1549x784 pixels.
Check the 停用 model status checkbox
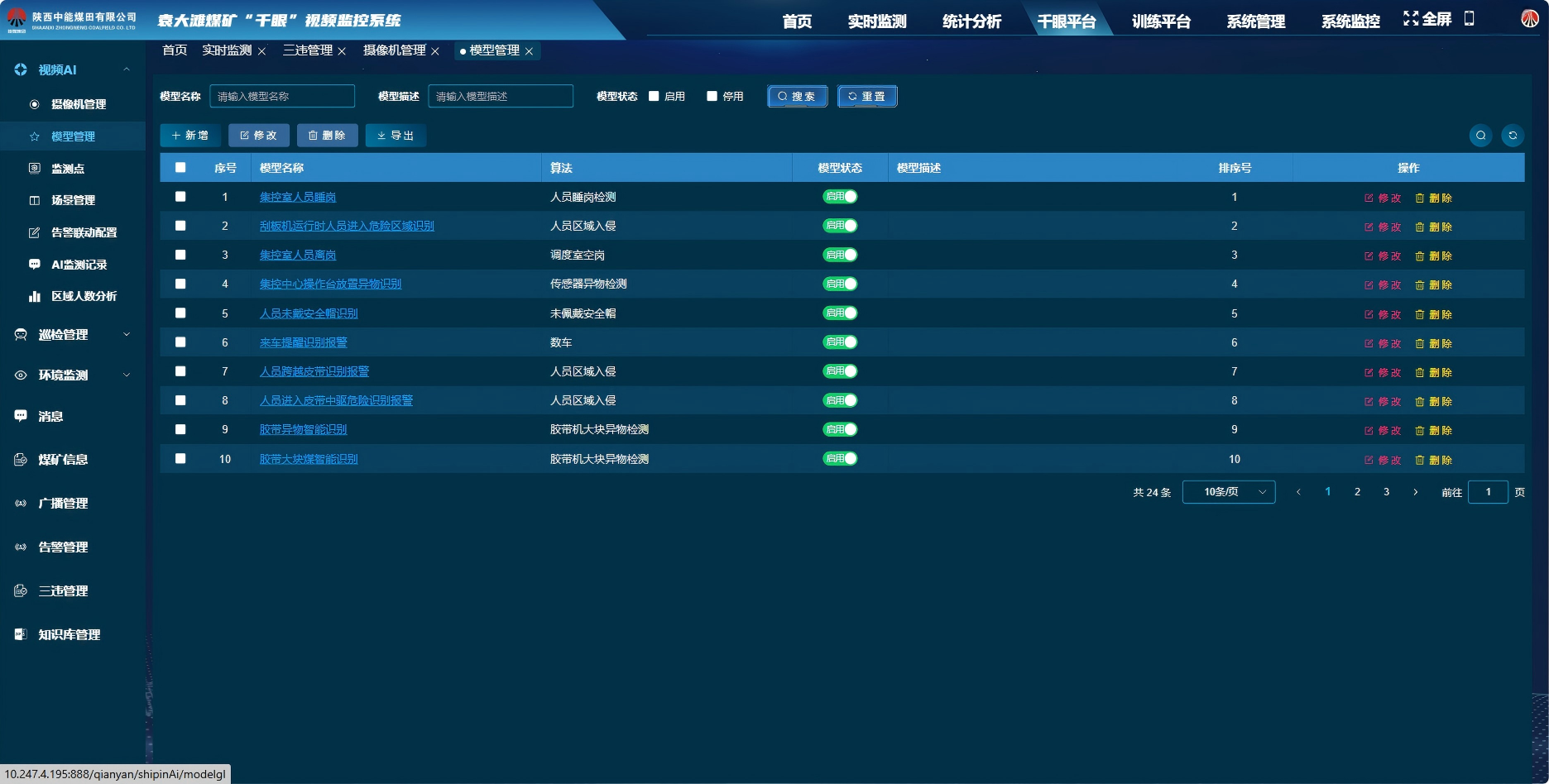point(712,96)
